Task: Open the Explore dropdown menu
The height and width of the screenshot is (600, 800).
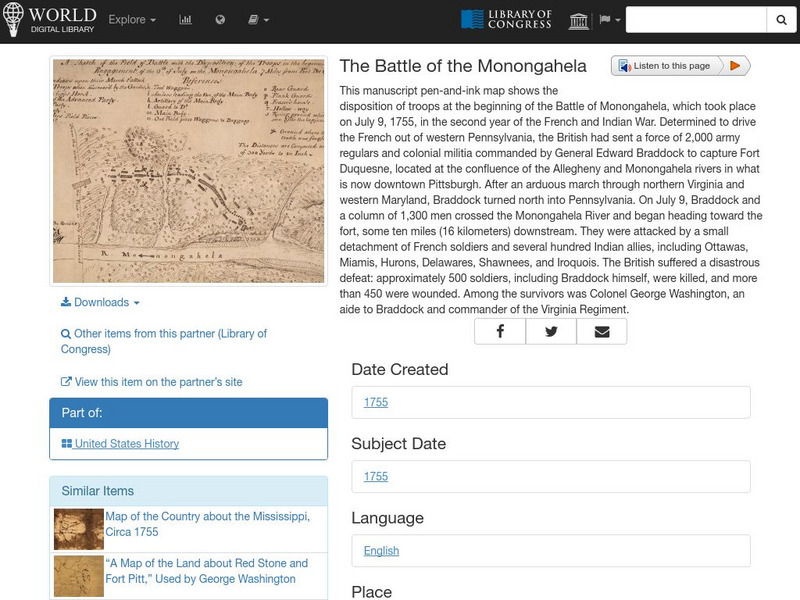Action: click(132, 20)
